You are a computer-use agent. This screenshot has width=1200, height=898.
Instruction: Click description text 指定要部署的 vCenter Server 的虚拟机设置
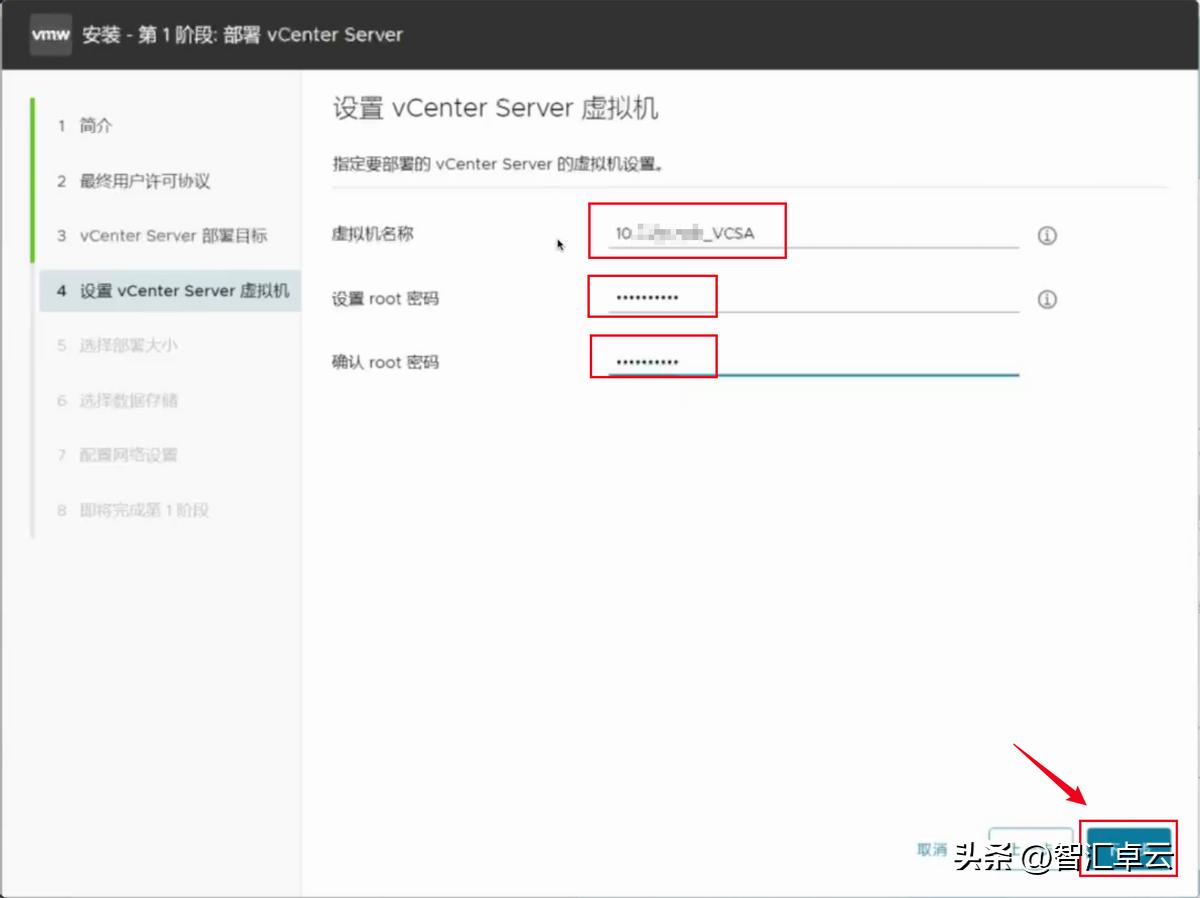499,163
